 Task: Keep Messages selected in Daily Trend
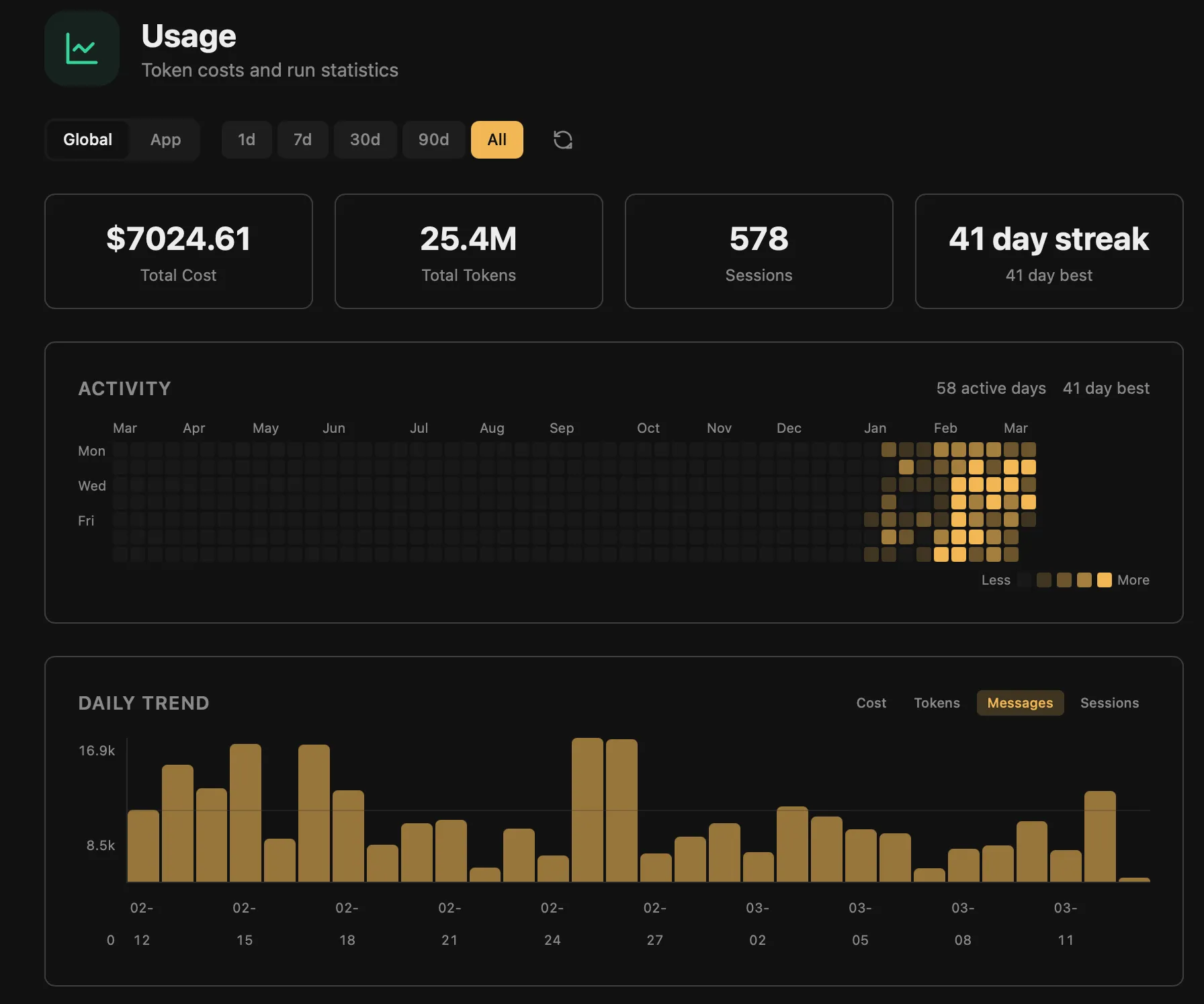pos(1020,703)
